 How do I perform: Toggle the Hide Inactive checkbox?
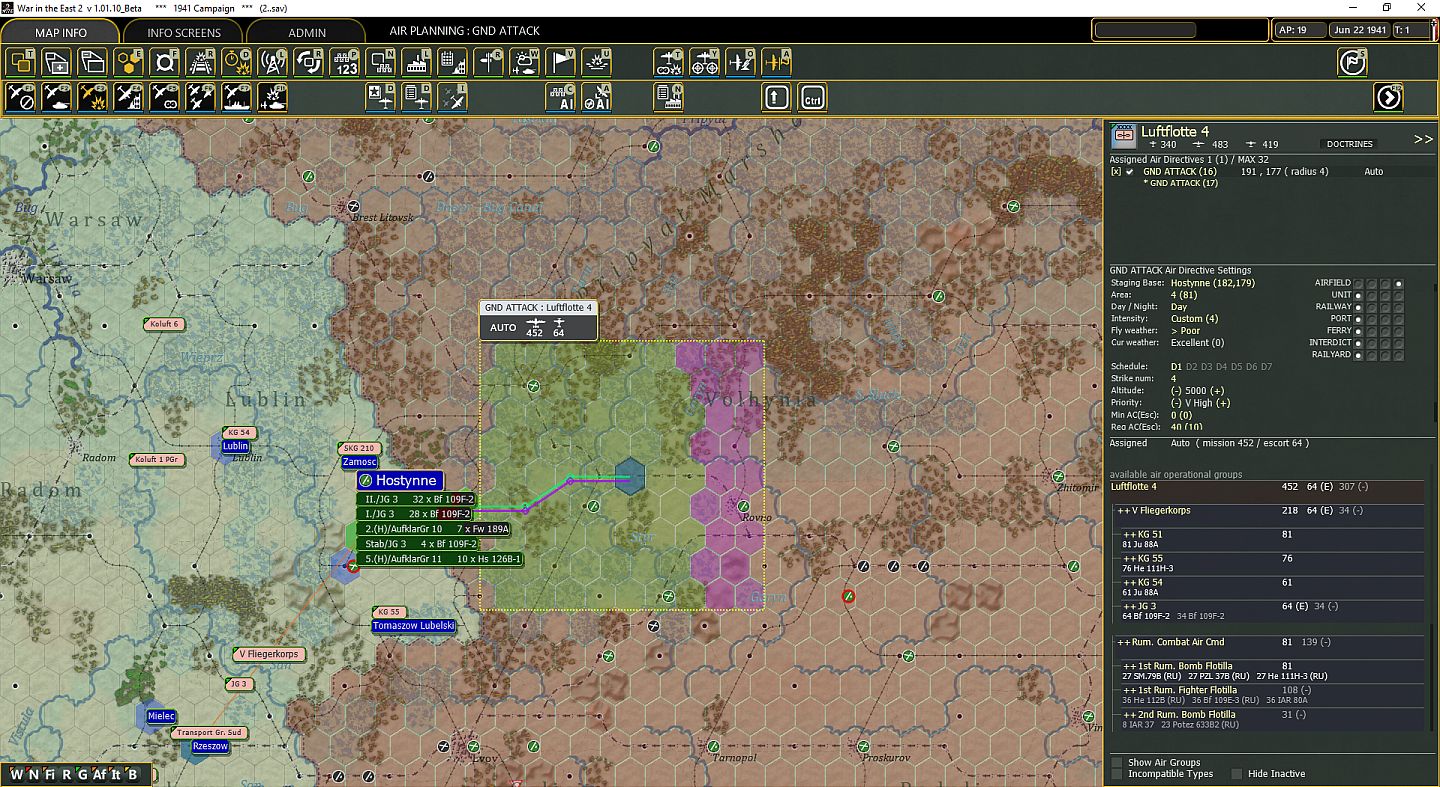(x=1237, y=774)
